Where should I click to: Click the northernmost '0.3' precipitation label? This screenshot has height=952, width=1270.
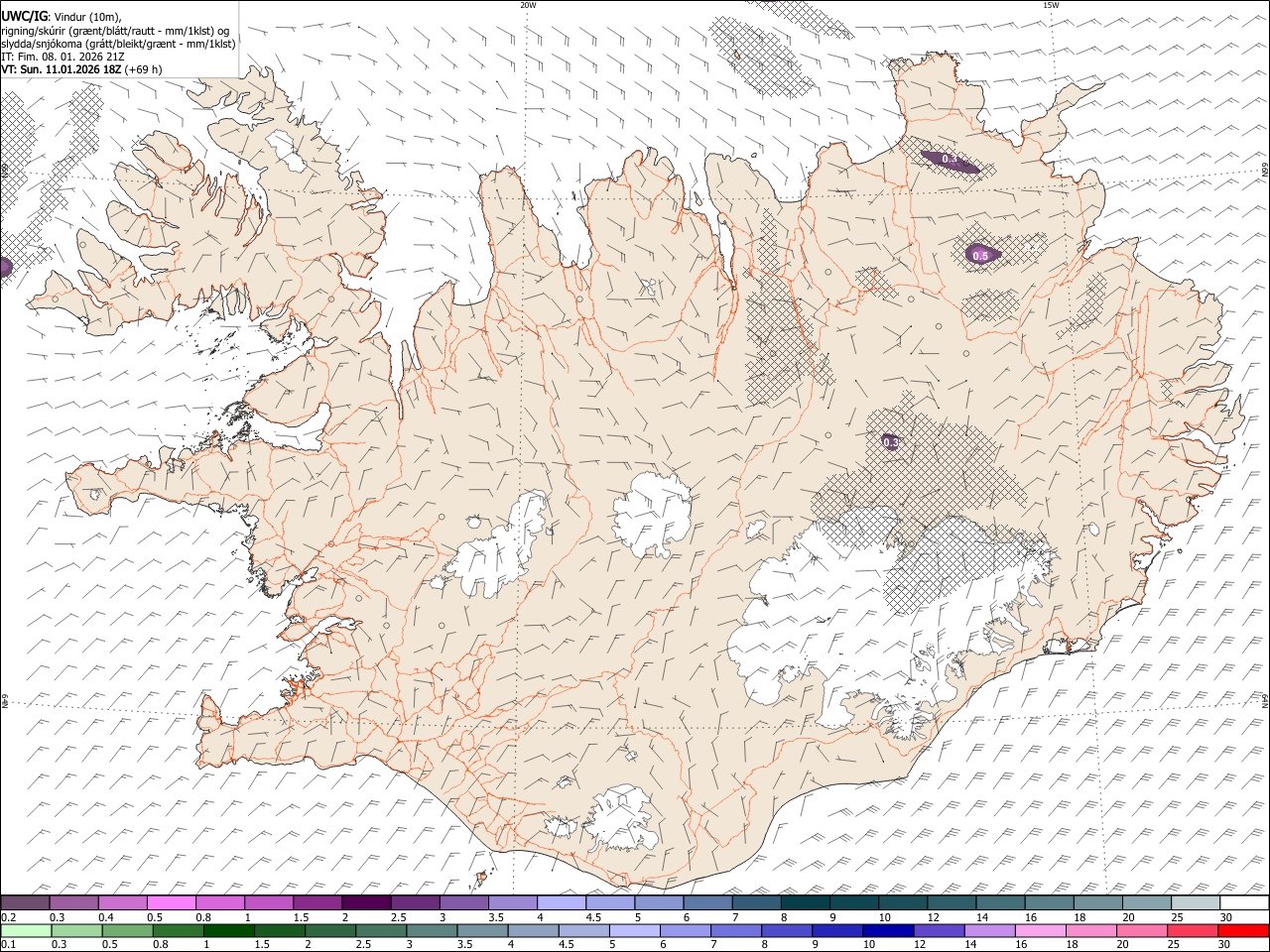click(x=950, y=160)
